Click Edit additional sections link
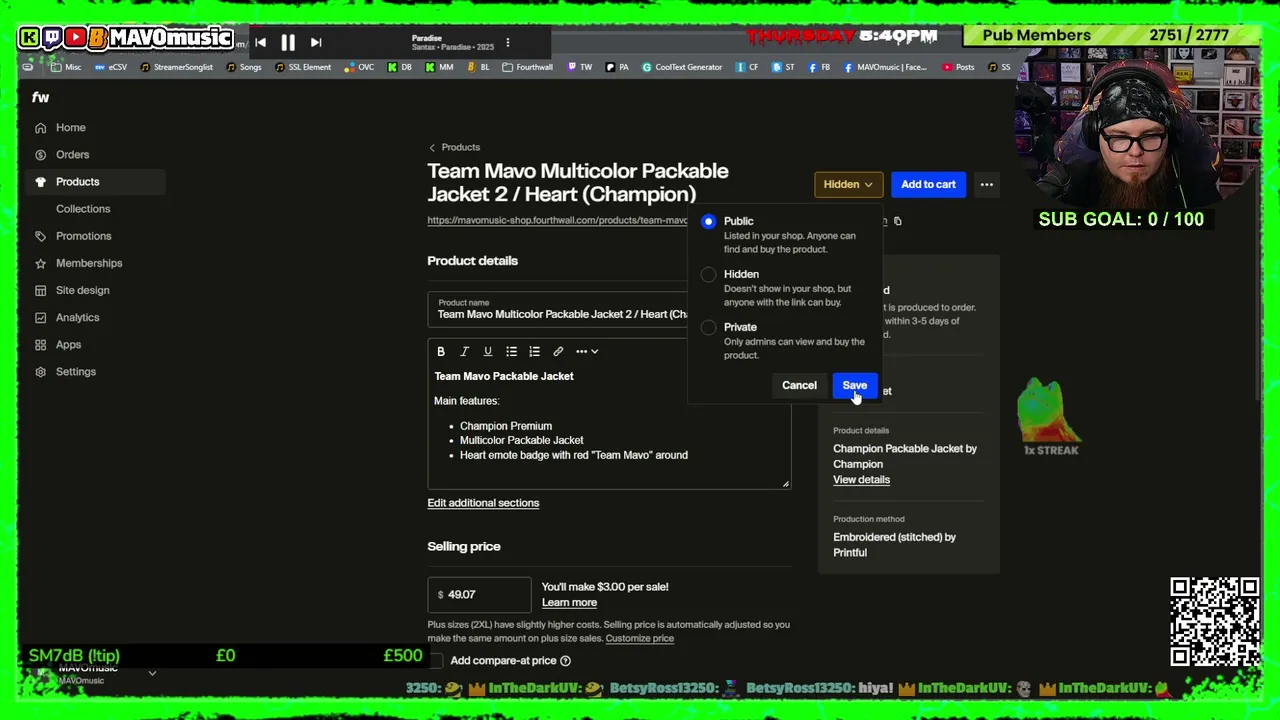This screenshot has height=720, width=1280. click(483, 503)
